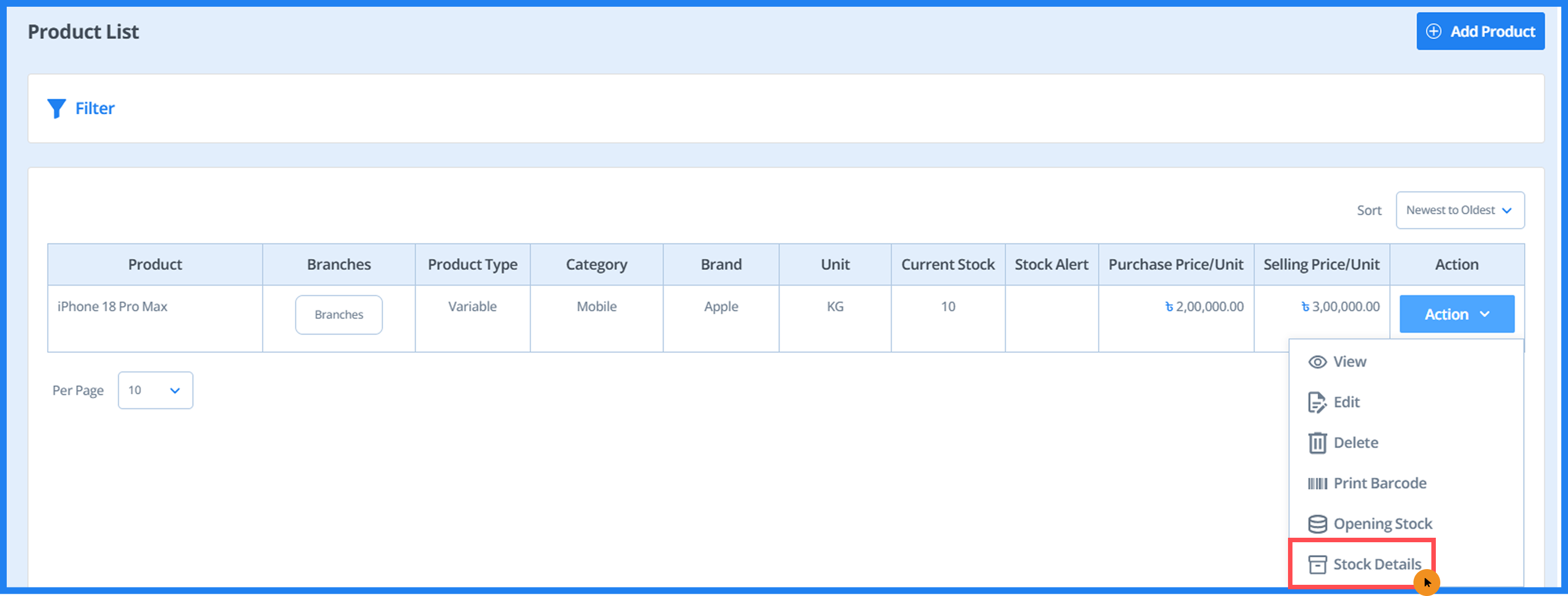Screen dimensions: 1568x596
Task: Open the Newest to Oldest sort dropdown
Action: pos(1460,211)
